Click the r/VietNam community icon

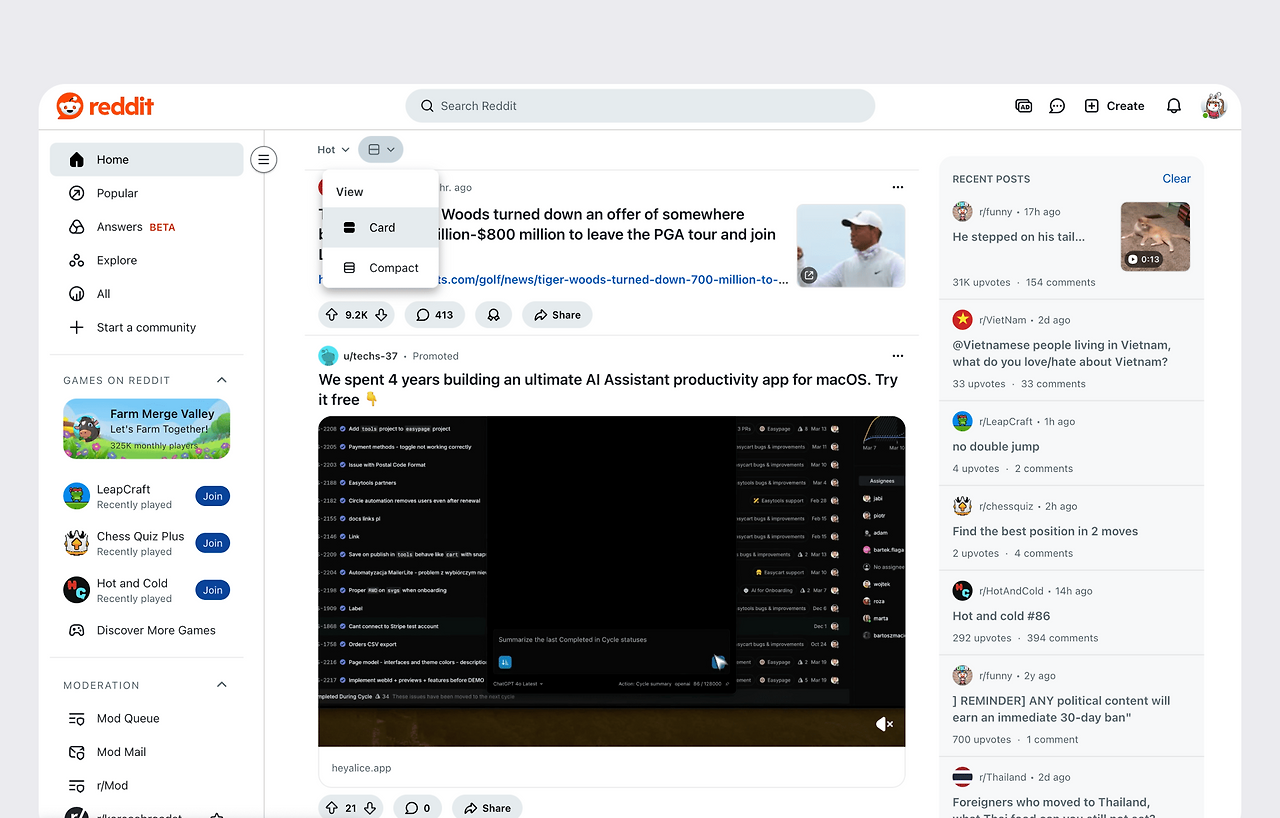pos(962,320)
